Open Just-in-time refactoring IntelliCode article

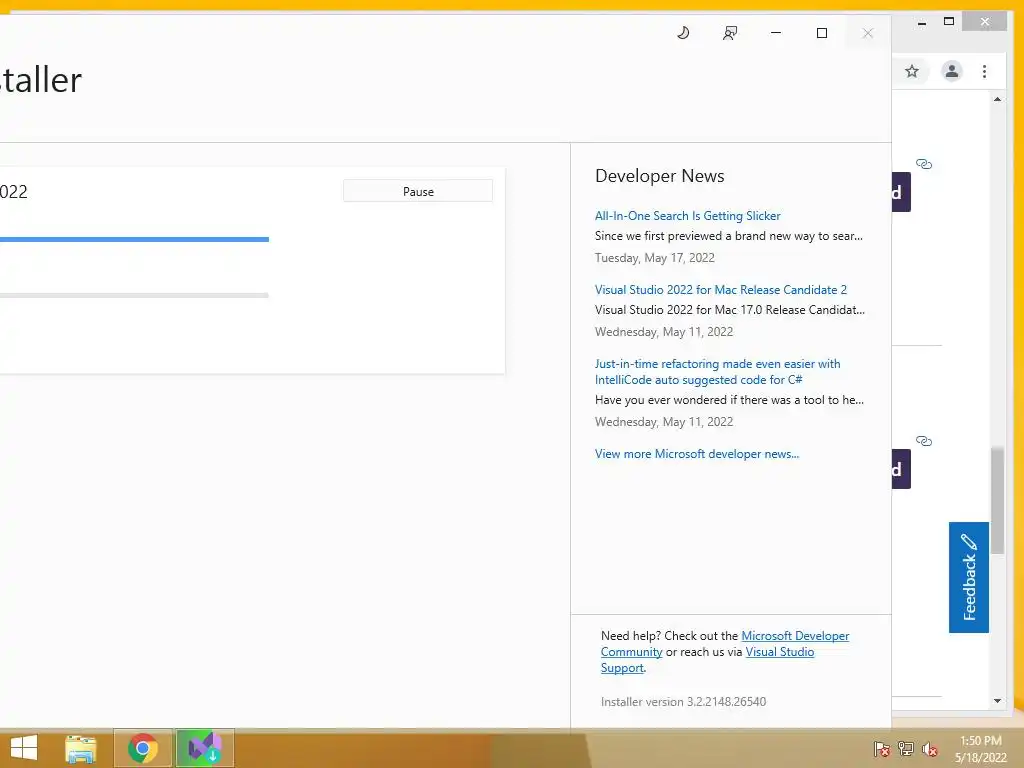717,372
